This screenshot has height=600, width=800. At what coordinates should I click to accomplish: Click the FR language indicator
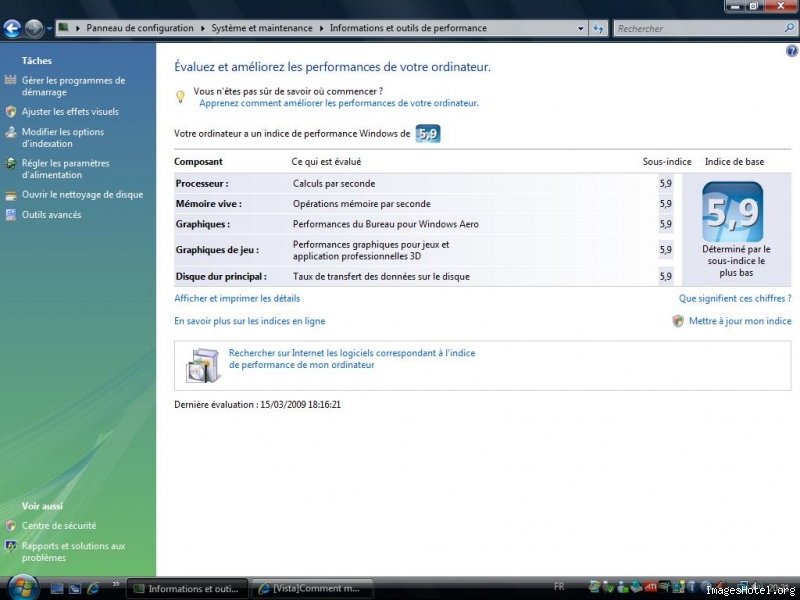point(559,587)
